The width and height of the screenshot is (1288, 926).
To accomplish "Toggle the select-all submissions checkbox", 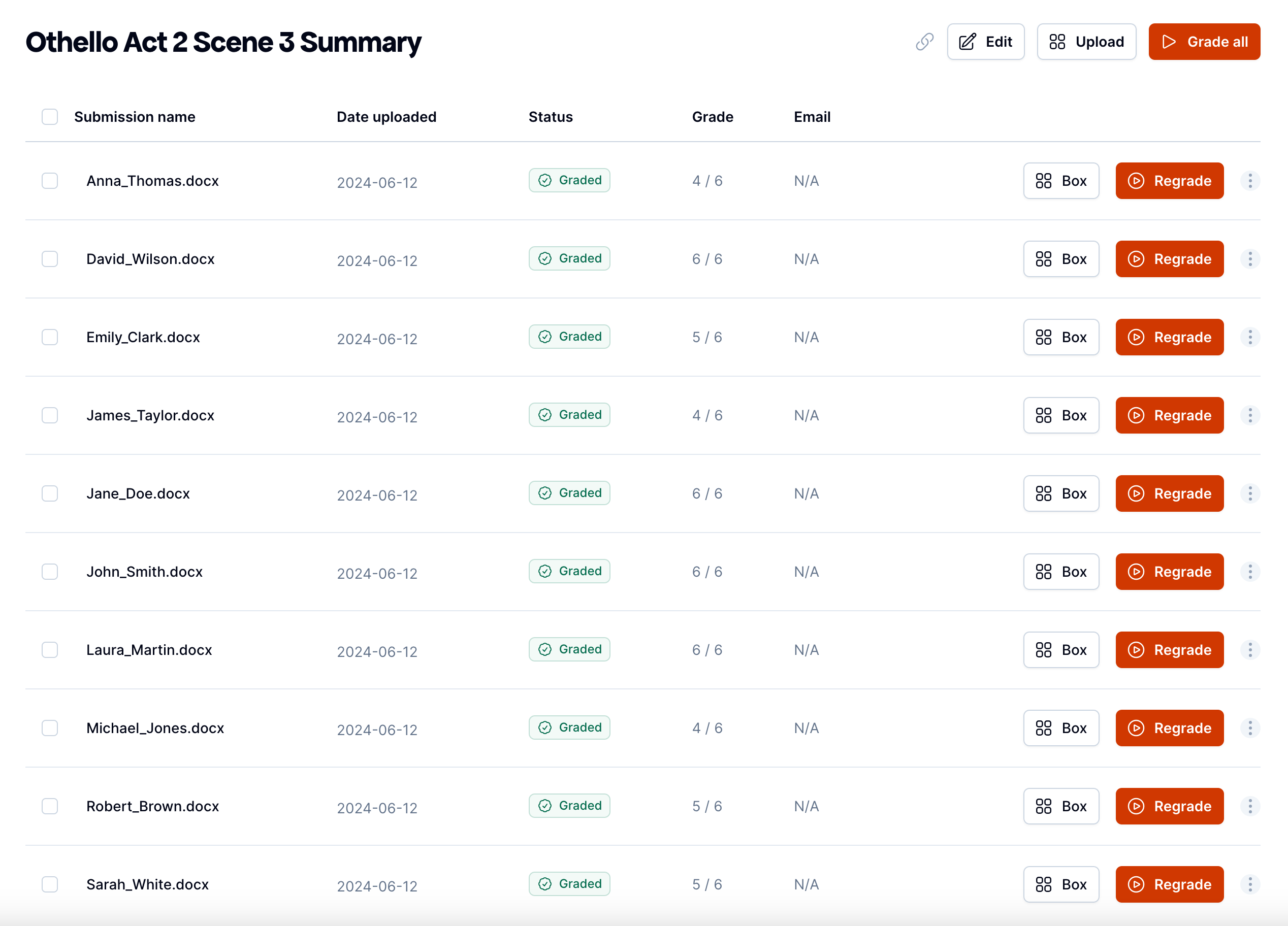I will (50, 117).
